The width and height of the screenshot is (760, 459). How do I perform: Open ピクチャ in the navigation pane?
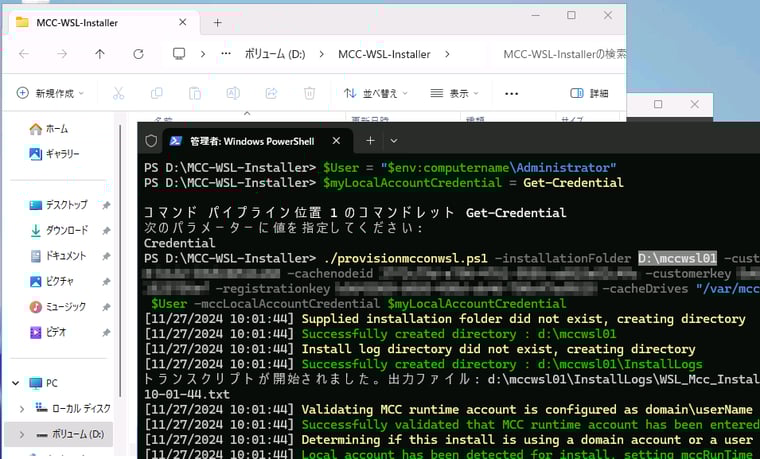pyautogui.click(x=51, y=281)
